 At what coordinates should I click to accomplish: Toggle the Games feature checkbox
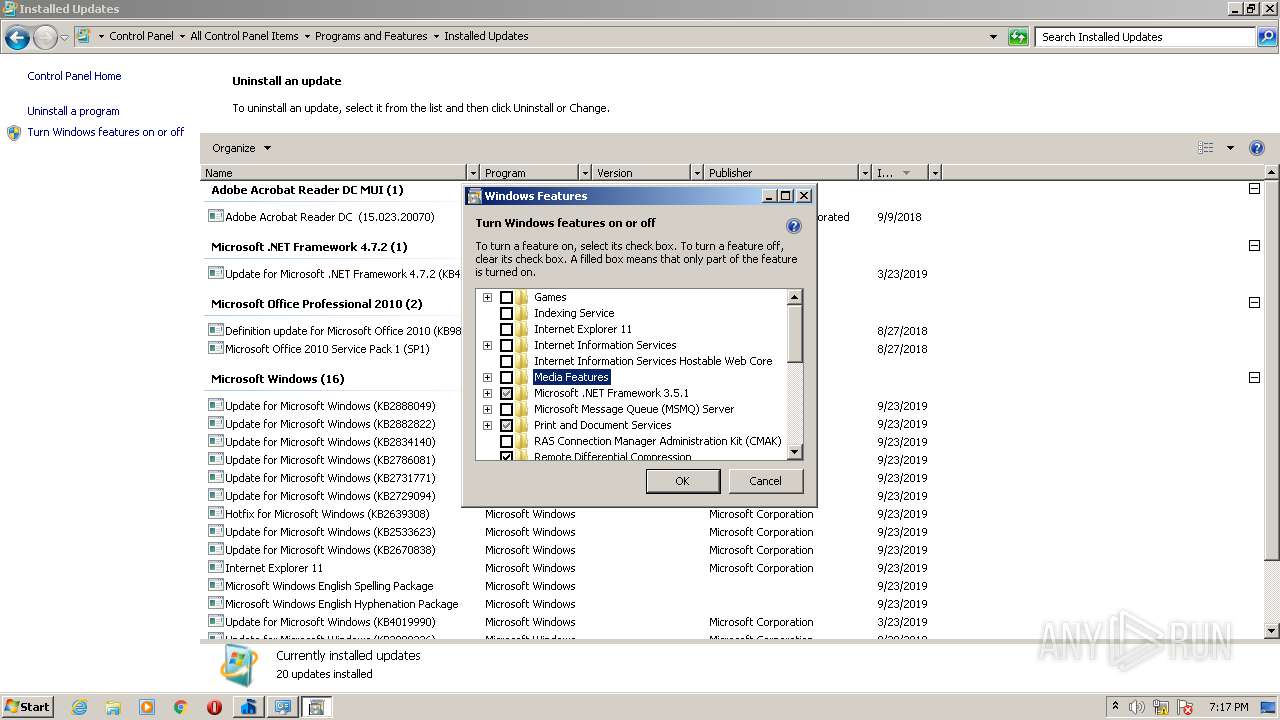[506, 298]
